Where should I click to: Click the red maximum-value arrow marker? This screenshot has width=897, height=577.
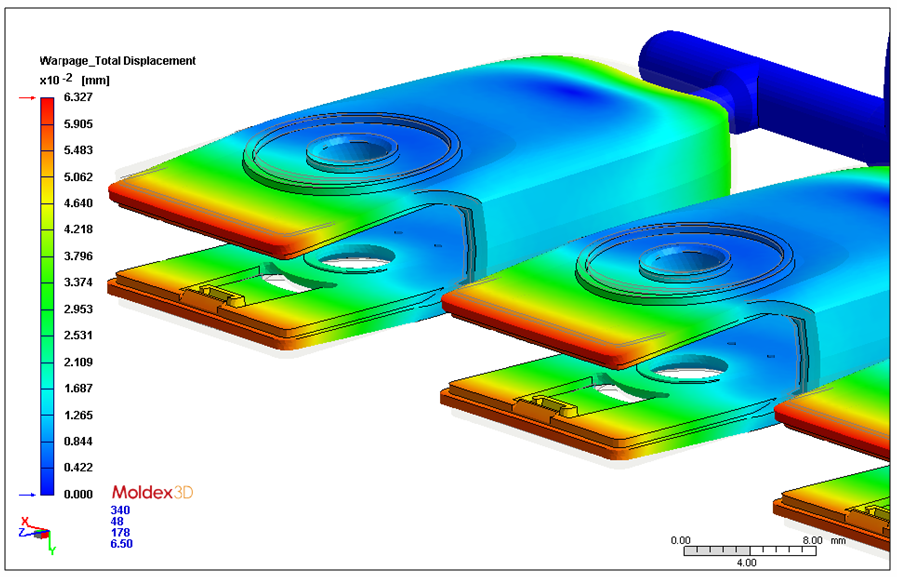coord(27,98)
